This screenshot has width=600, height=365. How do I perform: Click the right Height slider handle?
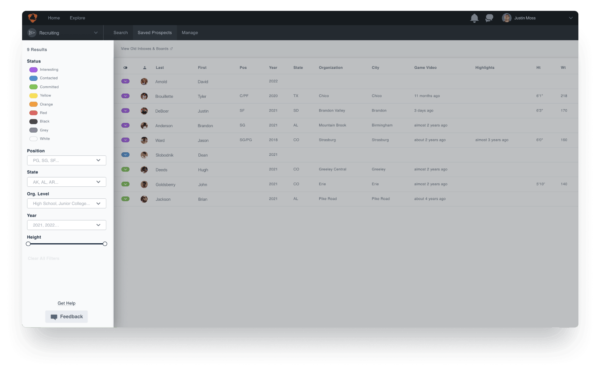pos(105,244)
